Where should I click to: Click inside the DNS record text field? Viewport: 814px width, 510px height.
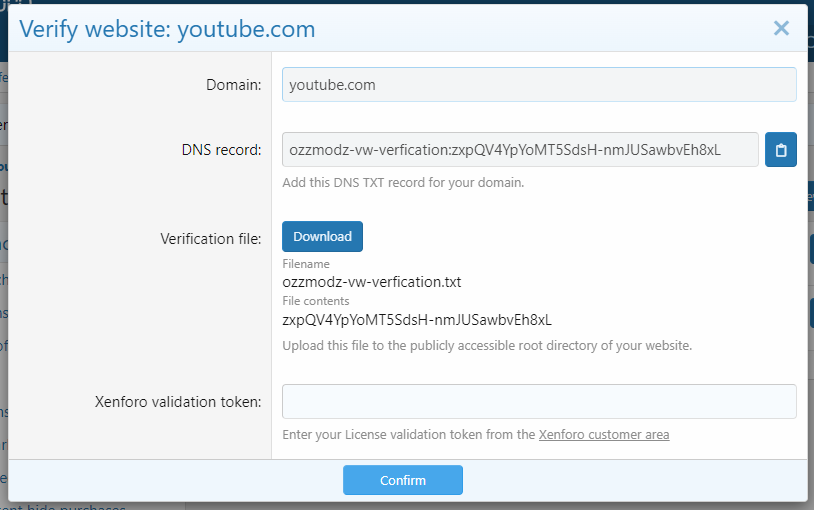pyautogui.click(x=520, y=150)
